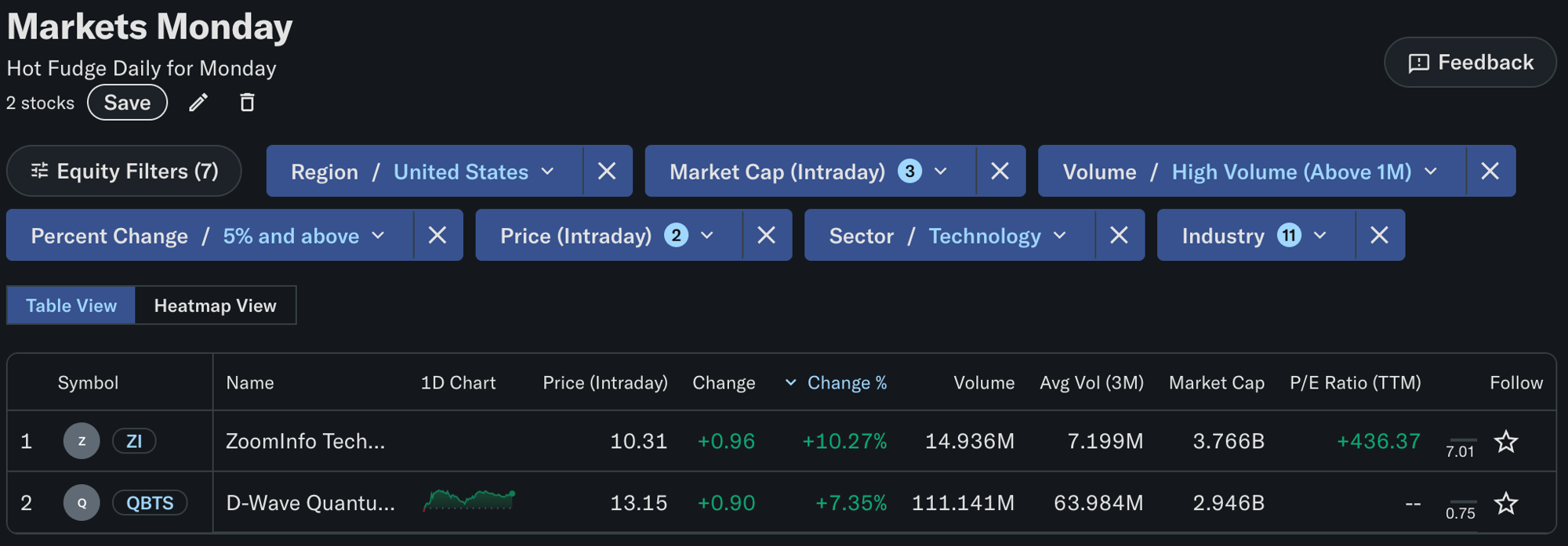The image size is (1568, 546).
Task: Remove the Market Cap (Intraday) filter
Action: tap(1000, 171)
